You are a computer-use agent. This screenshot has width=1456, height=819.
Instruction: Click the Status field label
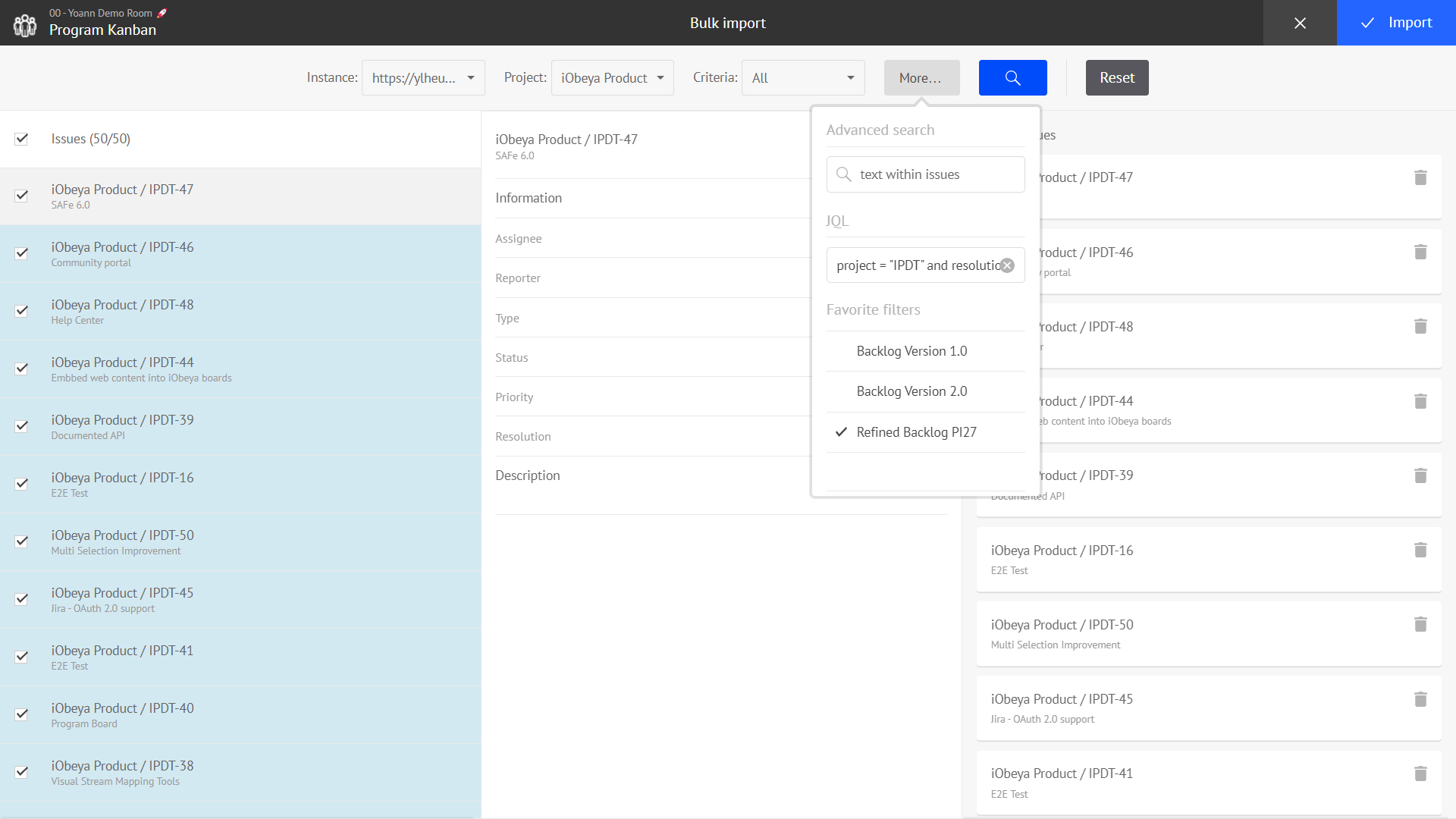(512, 358)
